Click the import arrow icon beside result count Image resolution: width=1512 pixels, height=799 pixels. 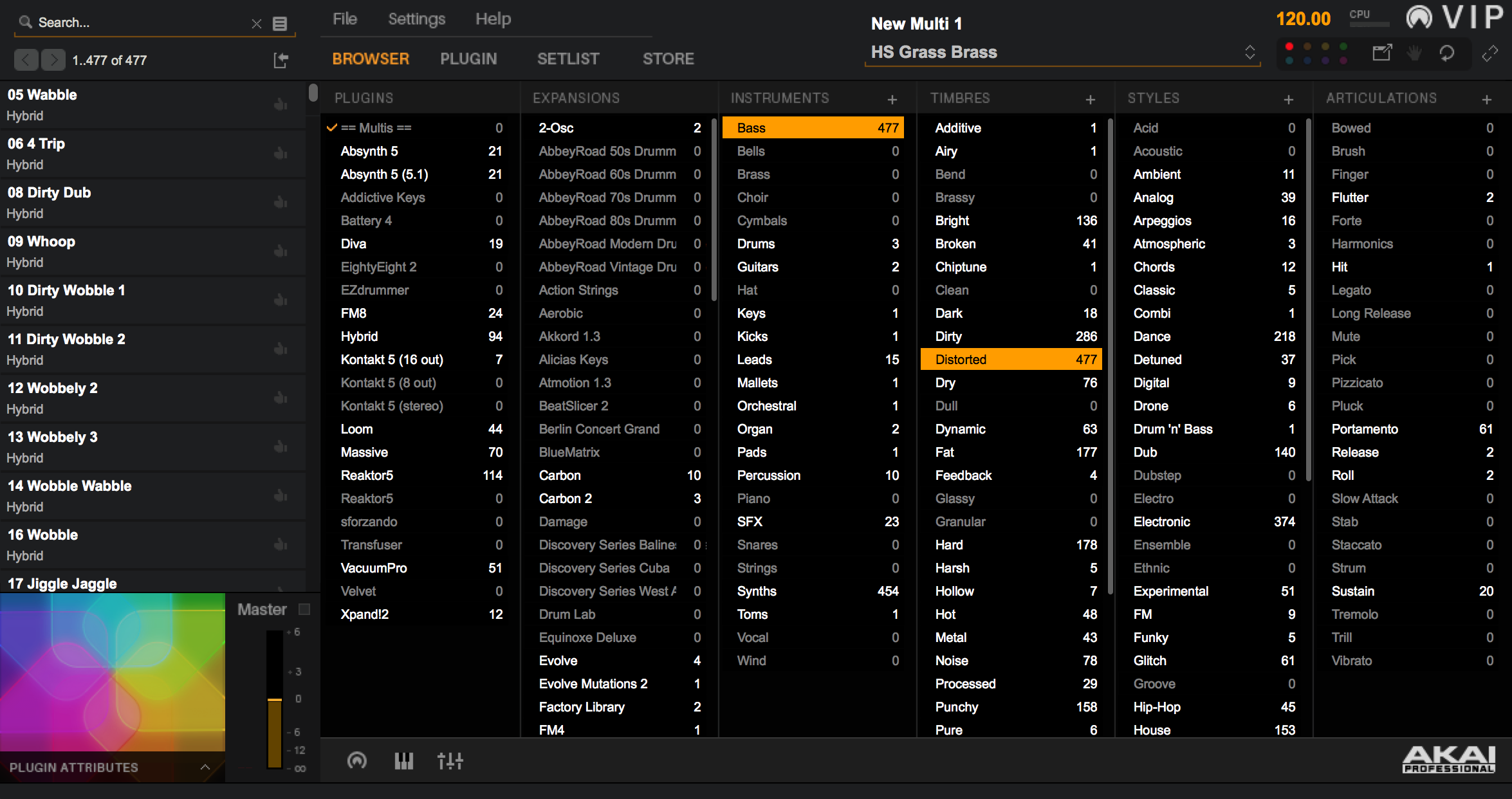coord(281,60)
